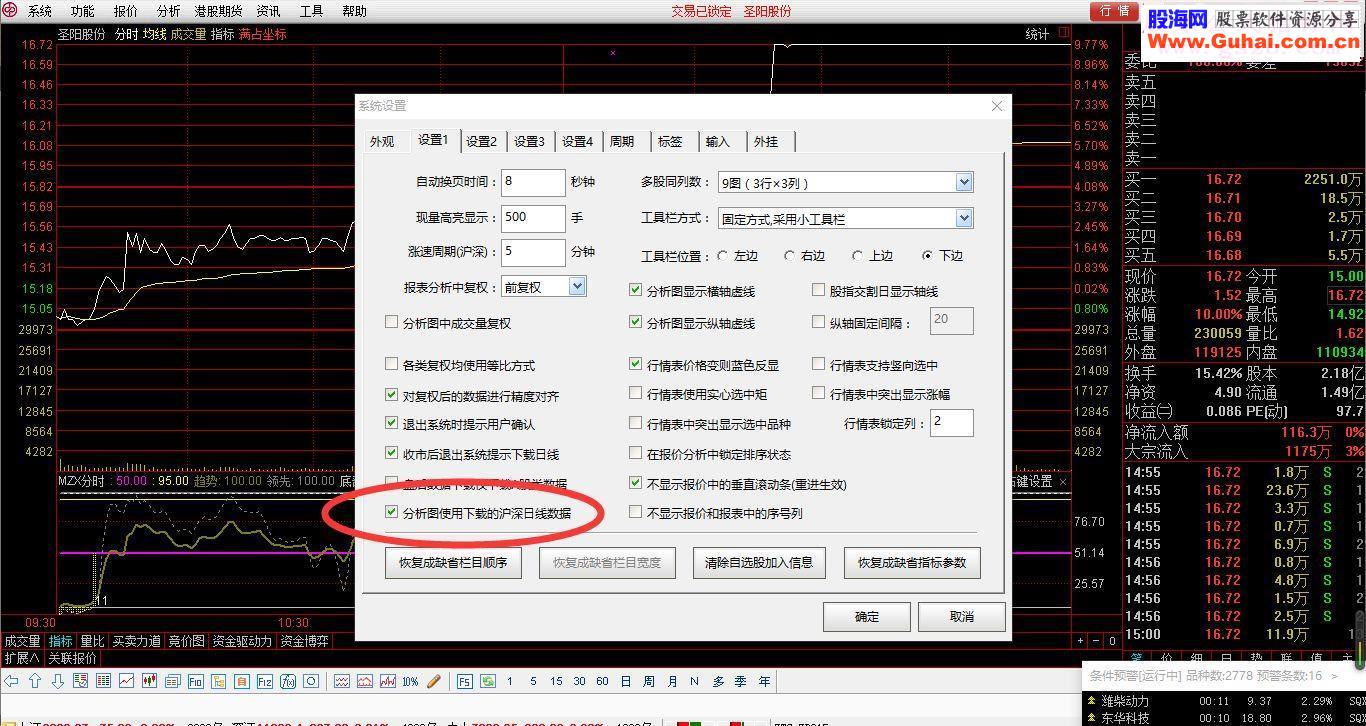Open the 工具栏方式 dropdown

[x=964, y=218]
